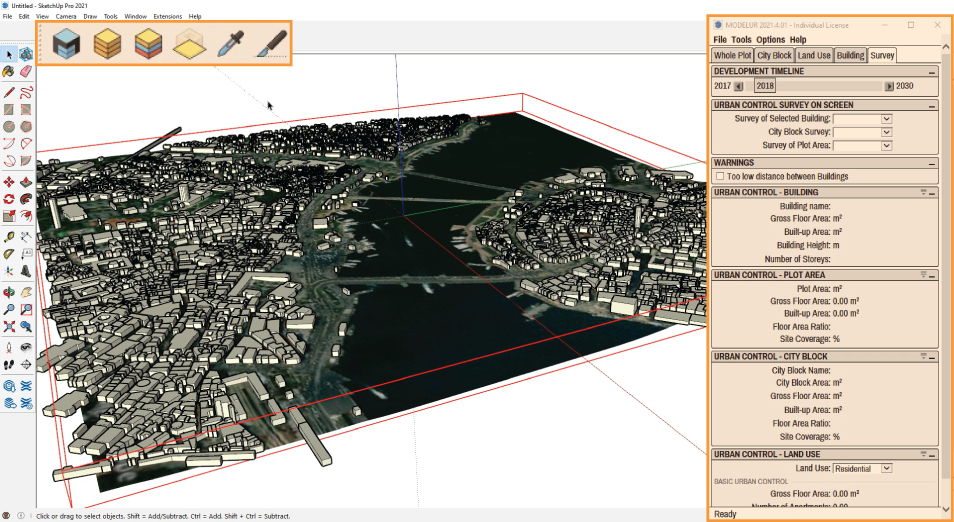Open the Extensions menu

pyautogui.click(x=167, y=16)
